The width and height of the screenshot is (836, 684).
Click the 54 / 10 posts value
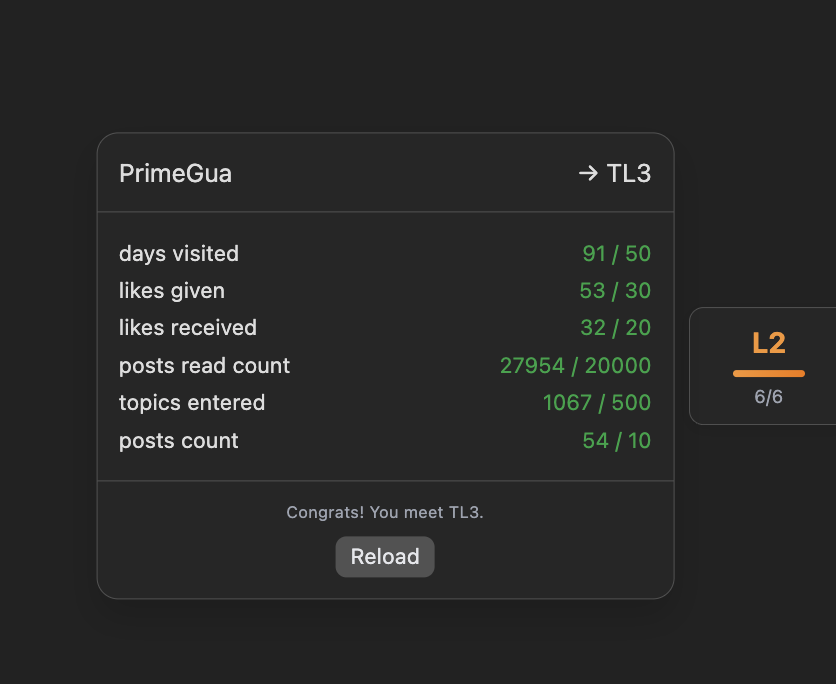click(616, 441)
